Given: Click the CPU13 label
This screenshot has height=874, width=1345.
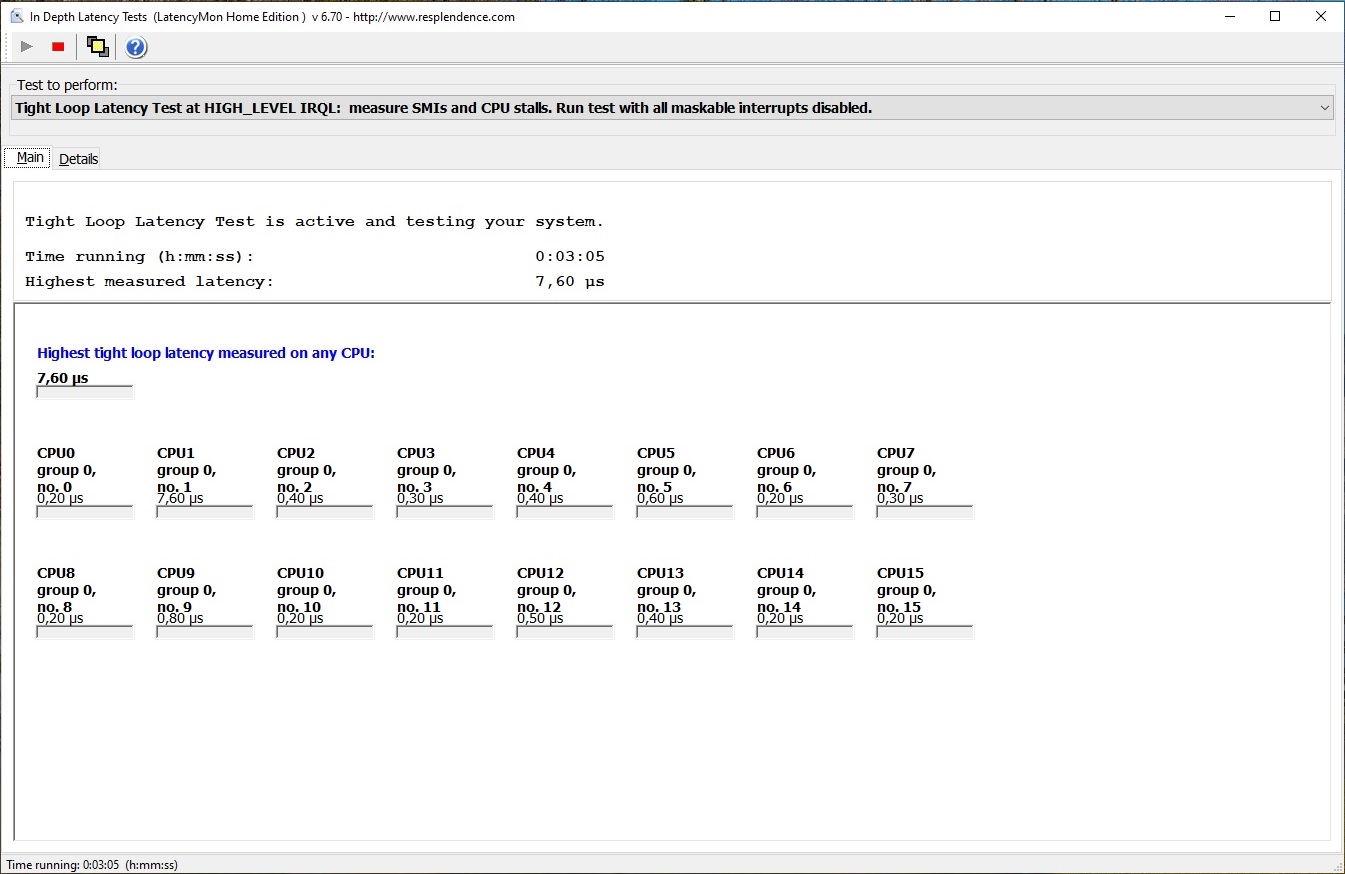Looking at the screenshot, I should [x=660, y=573].
